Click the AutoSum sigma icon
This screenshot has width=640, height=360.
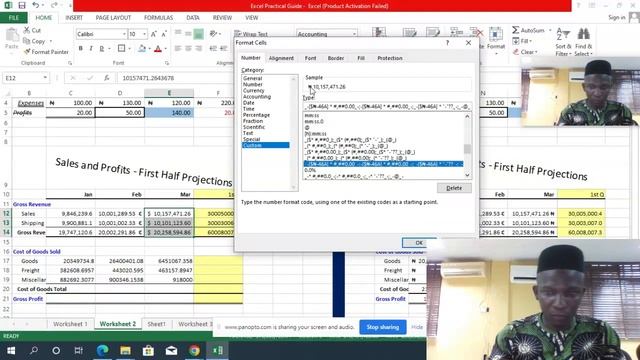tap(516, 30)
